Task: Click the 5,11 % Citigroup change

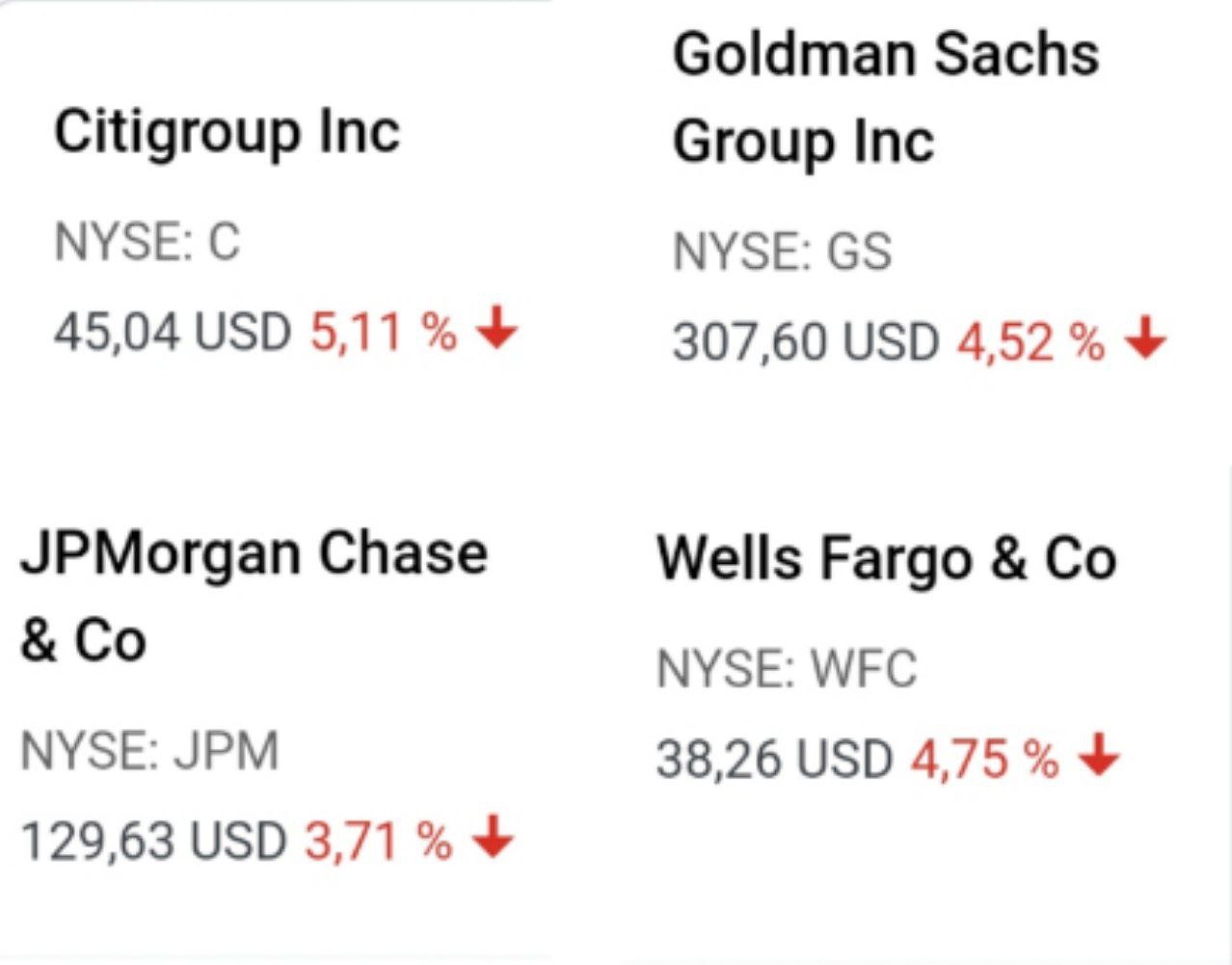Action: tap(383, 333)
